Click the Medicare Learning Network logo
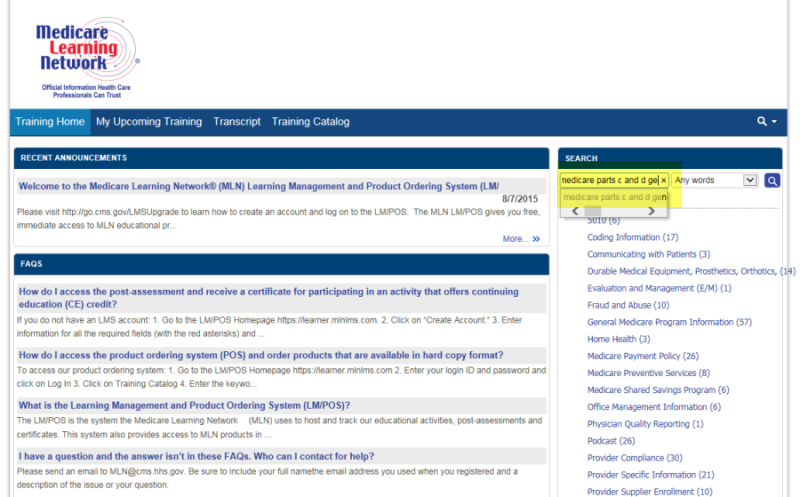The height and width of the screenshot is (497, 800). [88, 57]
